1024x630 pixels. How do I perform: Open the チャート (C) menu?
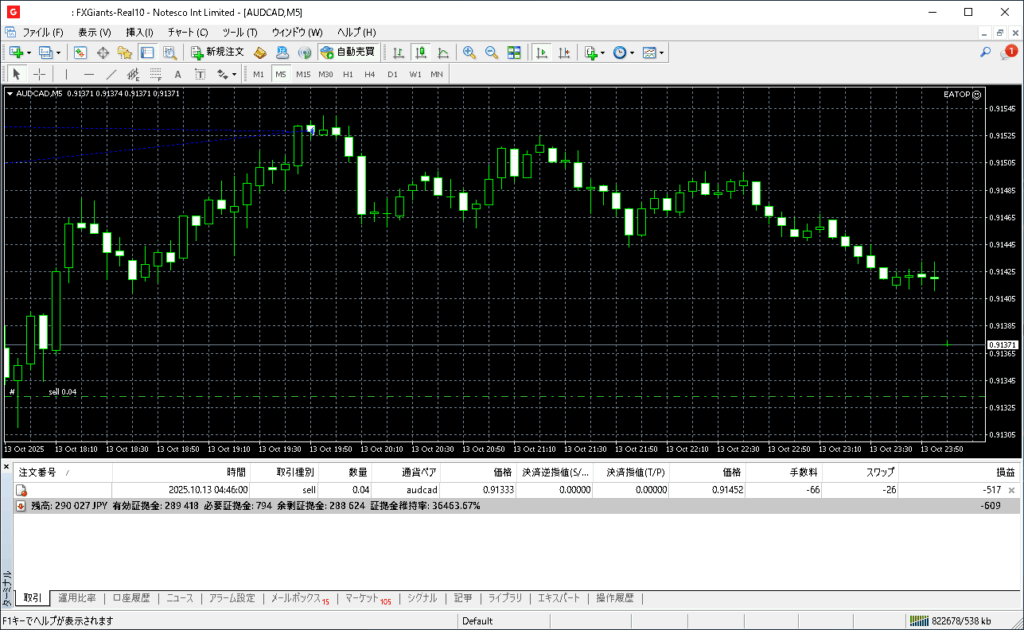187,32
